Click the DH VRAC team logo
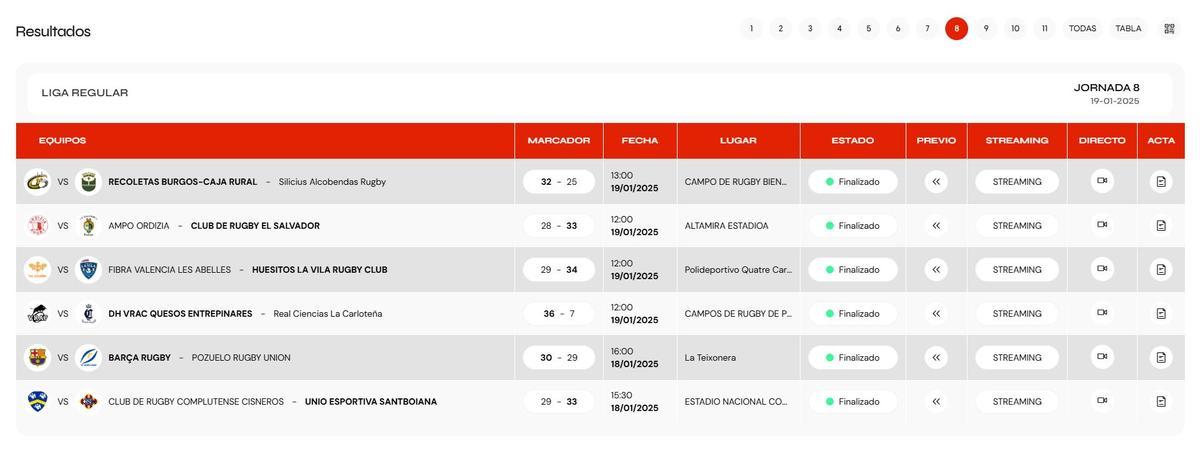 coord(38,314)
